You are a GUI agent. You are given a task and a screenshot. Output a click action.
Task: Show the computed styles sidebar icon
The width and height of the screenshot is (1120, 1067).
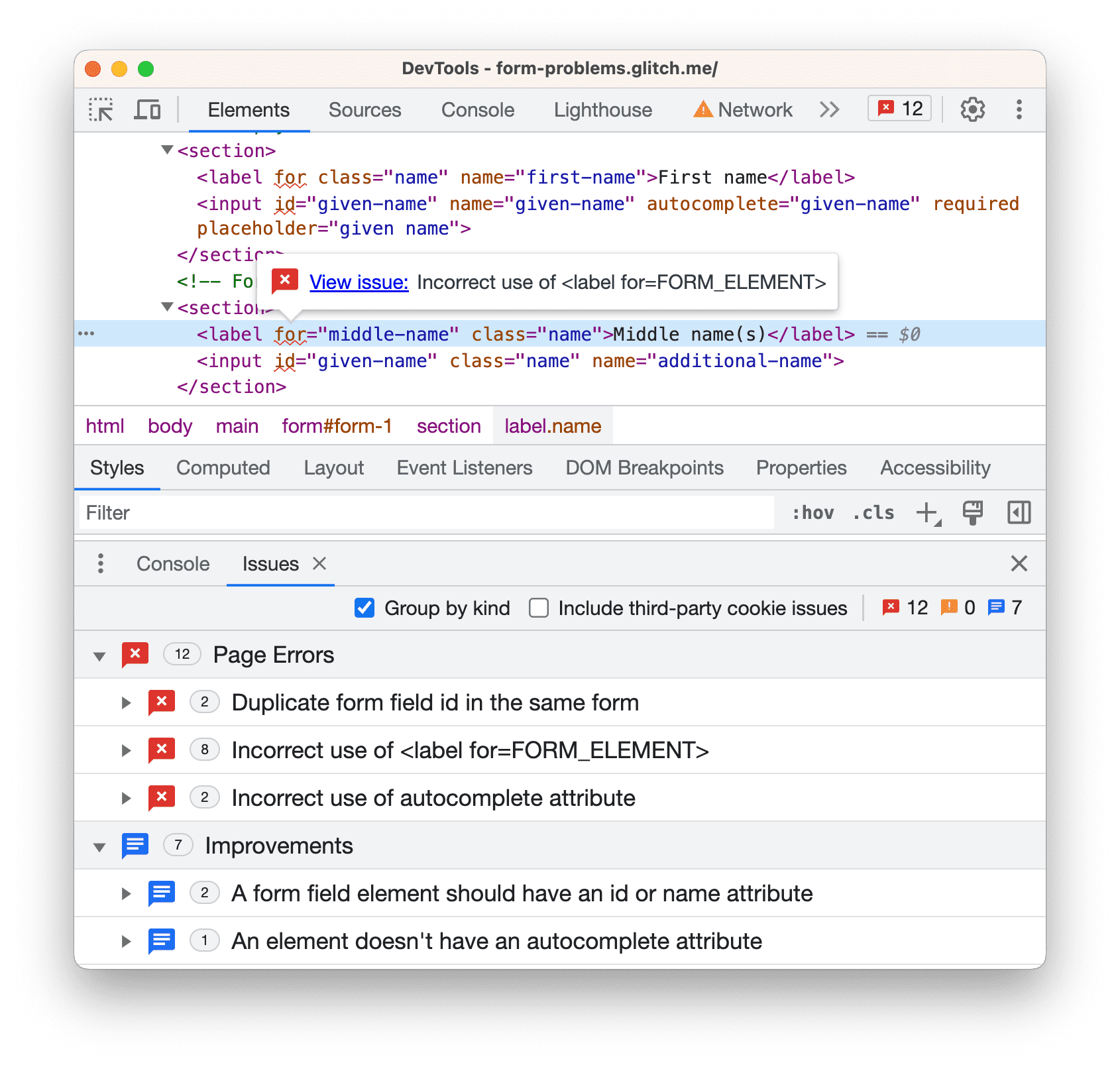(x=1019, y=512)
